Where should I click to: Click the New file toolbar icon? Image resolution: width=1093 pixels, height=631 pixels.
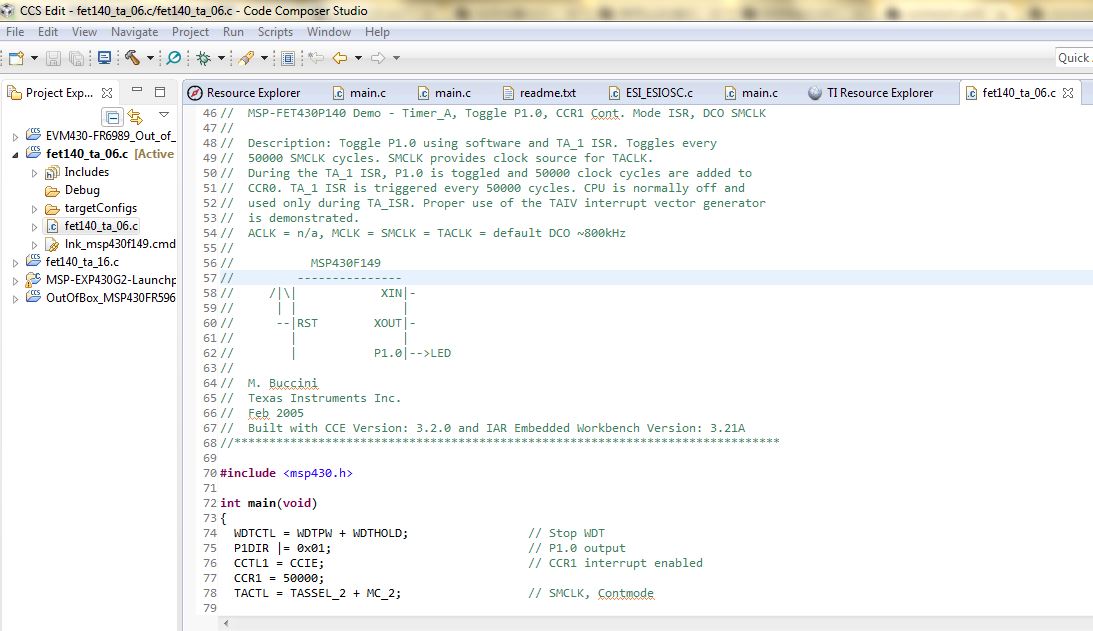pyautogui.click(x=15, y=58)
